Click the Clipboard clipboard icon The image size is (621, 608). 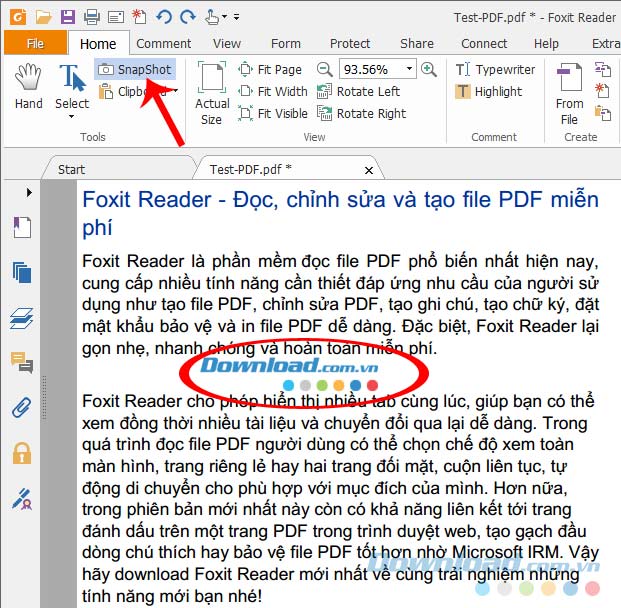[106, 91]
